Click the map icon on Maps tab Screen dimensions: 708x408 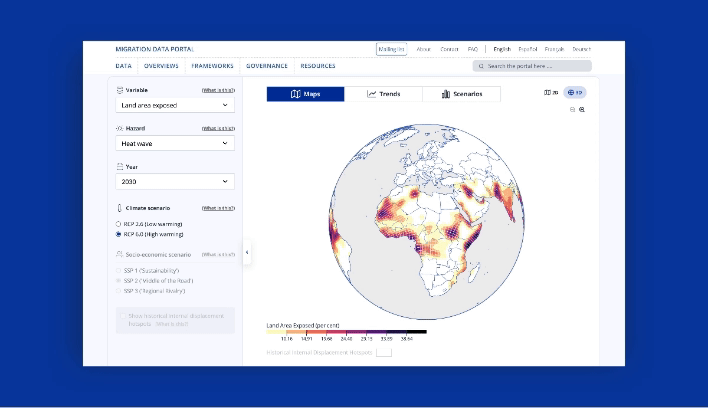[x=296, y=94]
